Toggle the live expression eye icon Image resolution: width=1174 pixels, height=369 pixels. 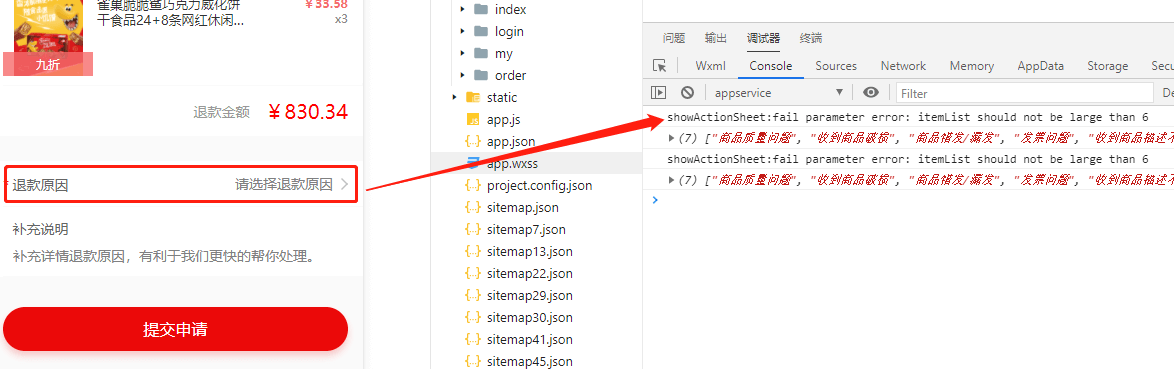(x=871, y=93)
